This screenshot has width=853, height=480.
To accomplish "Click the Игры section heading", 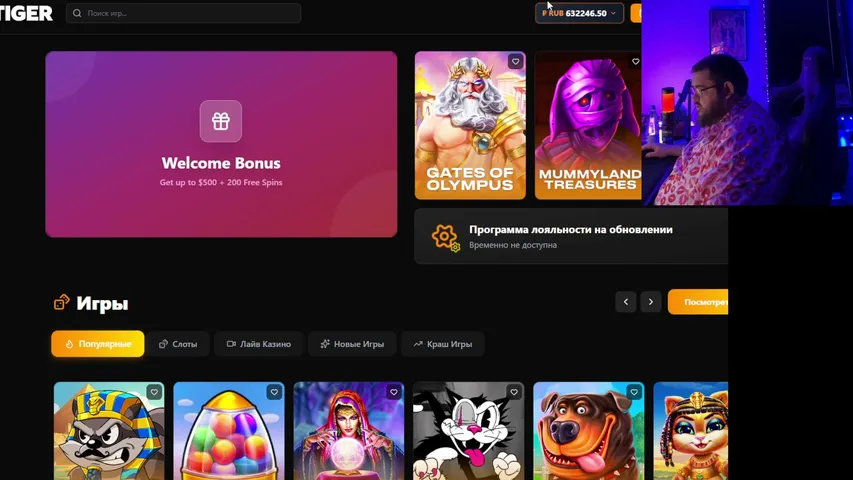I will click(x=102, y=303).
